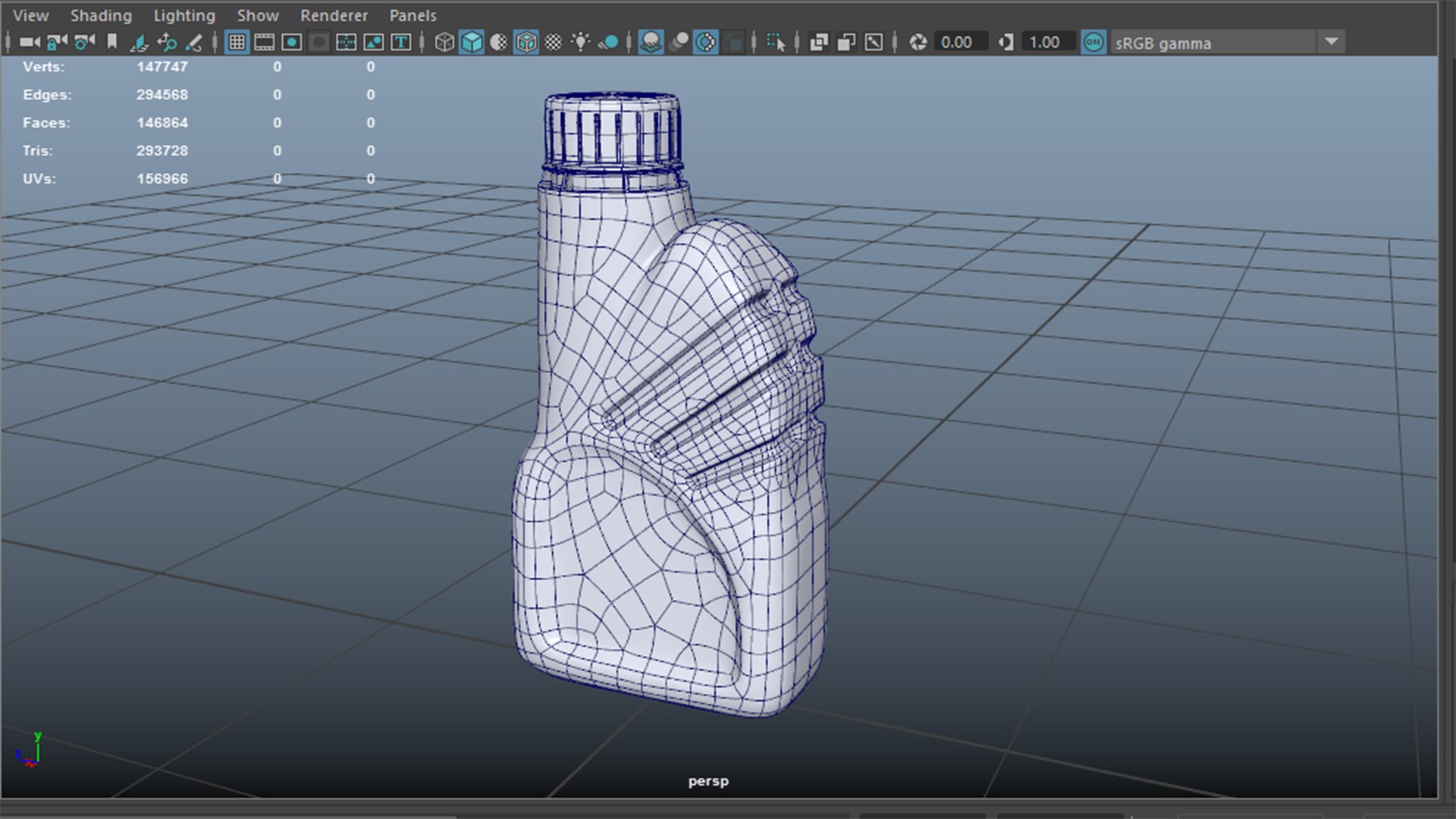
Task: Toggle the Safe Title icon
Action: pyautogui.click(x=400, y=42)
